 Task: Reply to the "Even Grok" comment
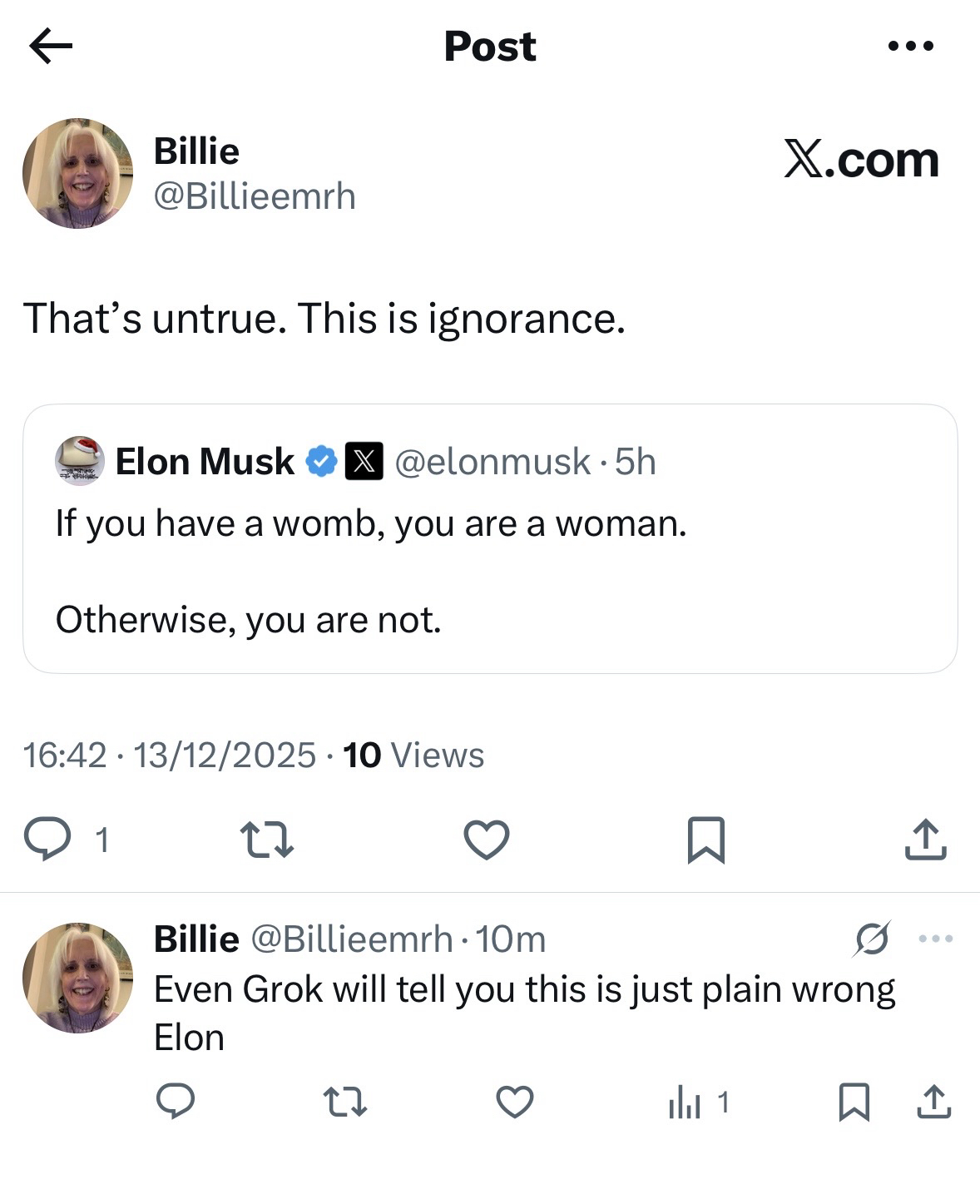point(176,1102)
